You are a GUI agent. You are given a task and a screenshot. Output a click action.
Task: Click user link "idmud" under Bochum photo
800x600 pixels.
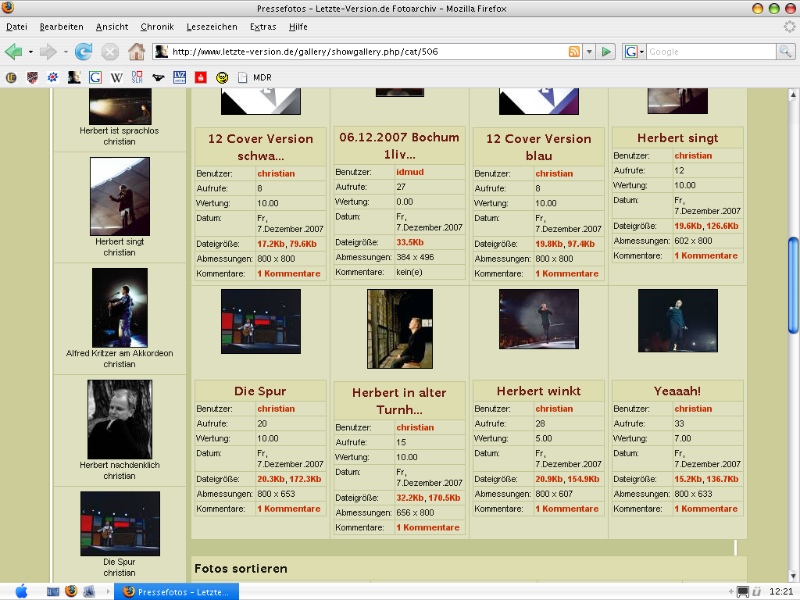pos(410,172)
